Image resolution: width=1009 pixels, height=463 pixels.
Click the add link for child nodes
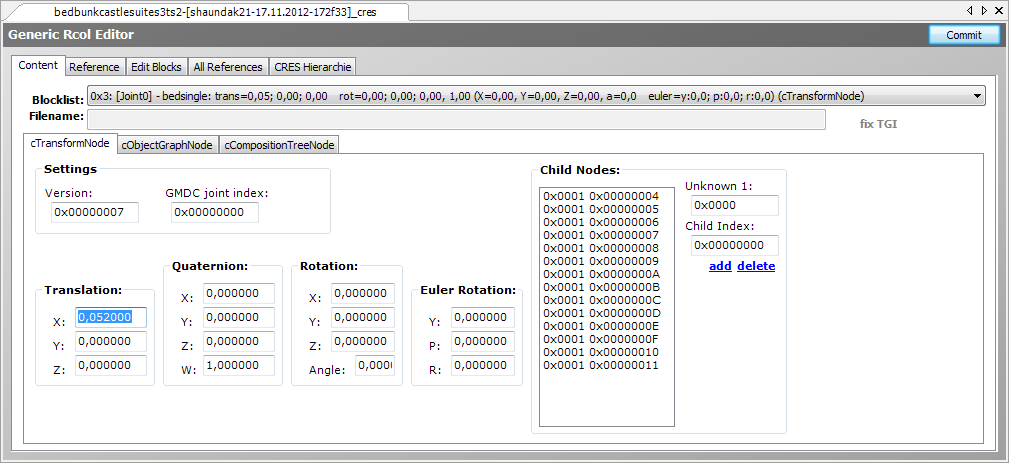pyautogui.click(x=719, y=266)
